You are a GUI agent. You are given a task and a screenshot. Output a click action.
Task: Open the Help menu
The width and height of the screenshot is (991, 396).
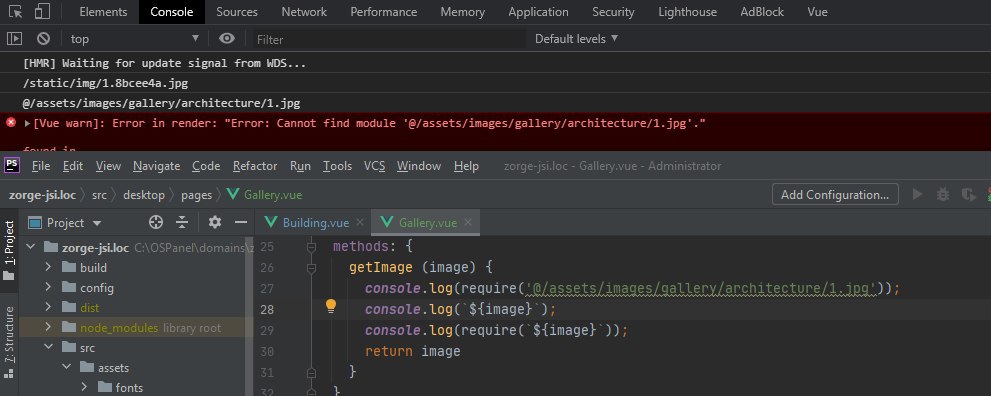466,166
